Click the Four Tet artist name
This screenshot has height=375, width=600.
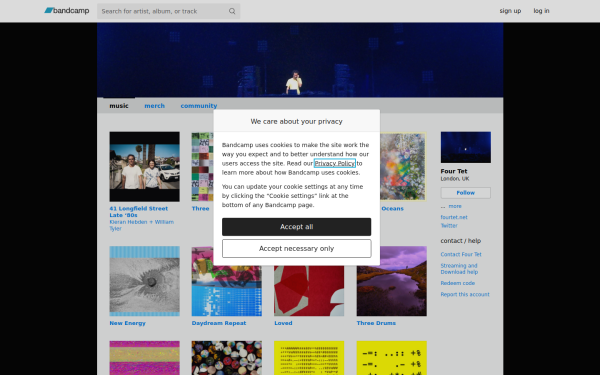454,171
